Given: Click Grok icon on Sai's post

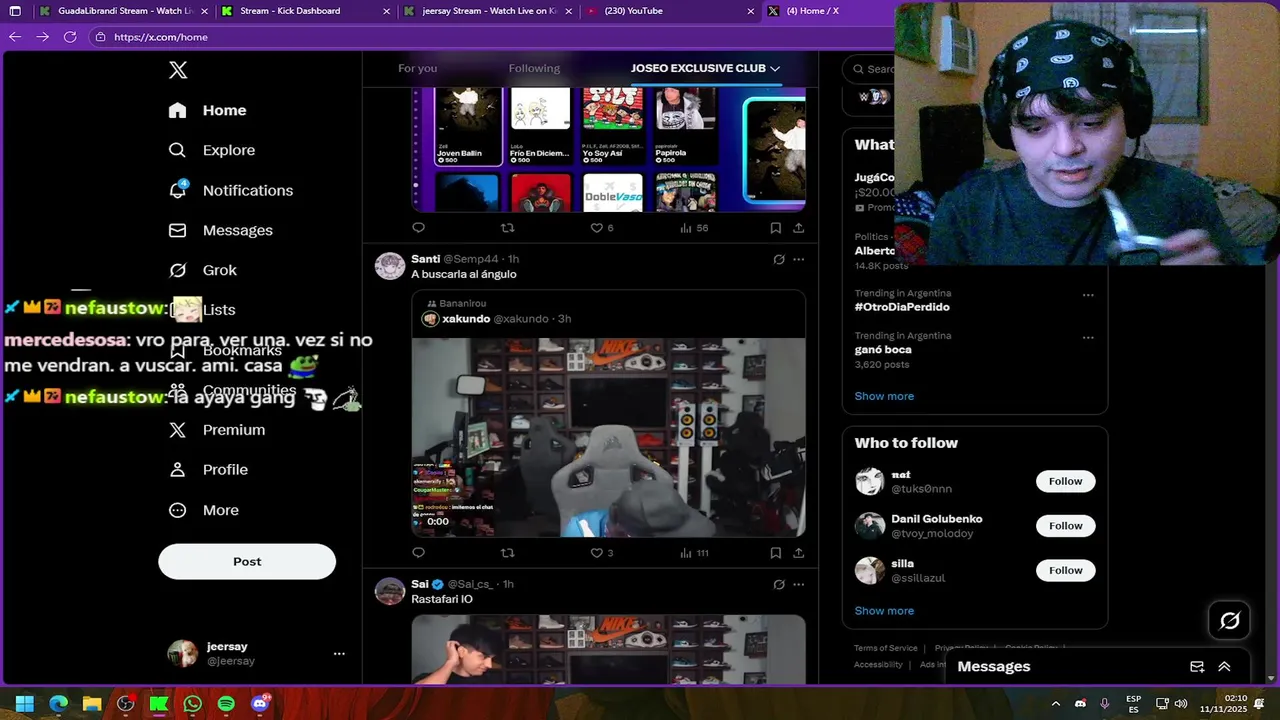Looking at the screenshot, I should coord(779,584).
